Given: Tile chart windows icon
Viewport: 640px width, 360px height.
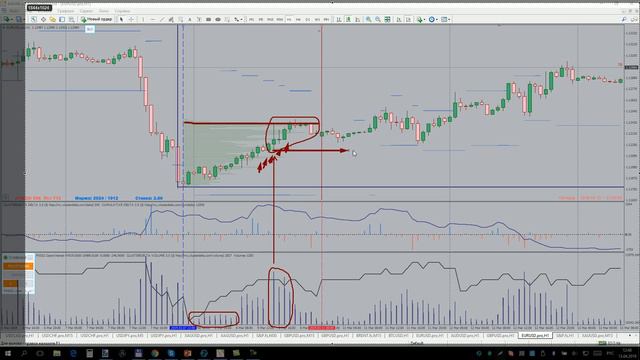Looking at the screenshot, I should click(387, 19).
